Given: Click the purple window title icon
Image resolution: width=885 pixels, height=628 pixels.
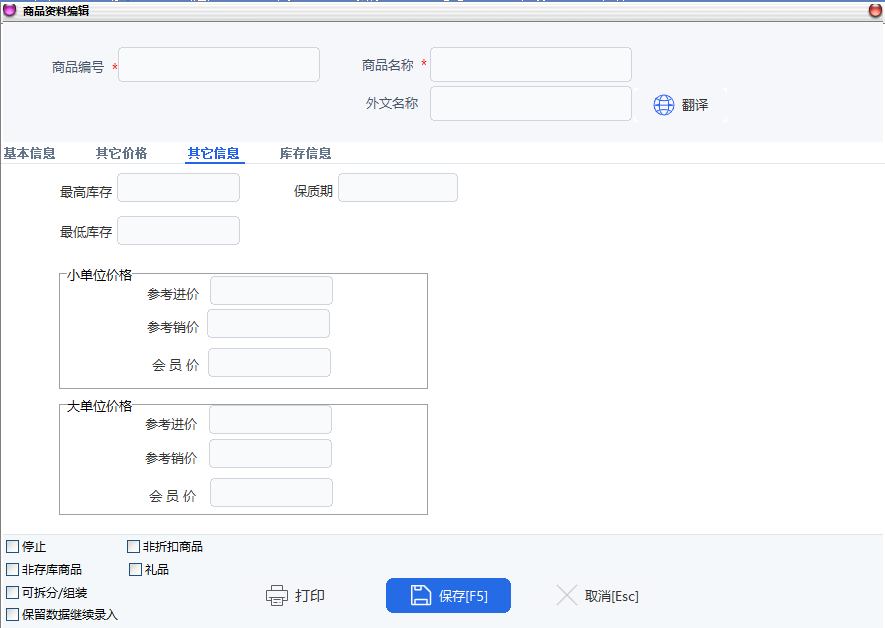Looking at the screenshot, I should pos(10,11).
